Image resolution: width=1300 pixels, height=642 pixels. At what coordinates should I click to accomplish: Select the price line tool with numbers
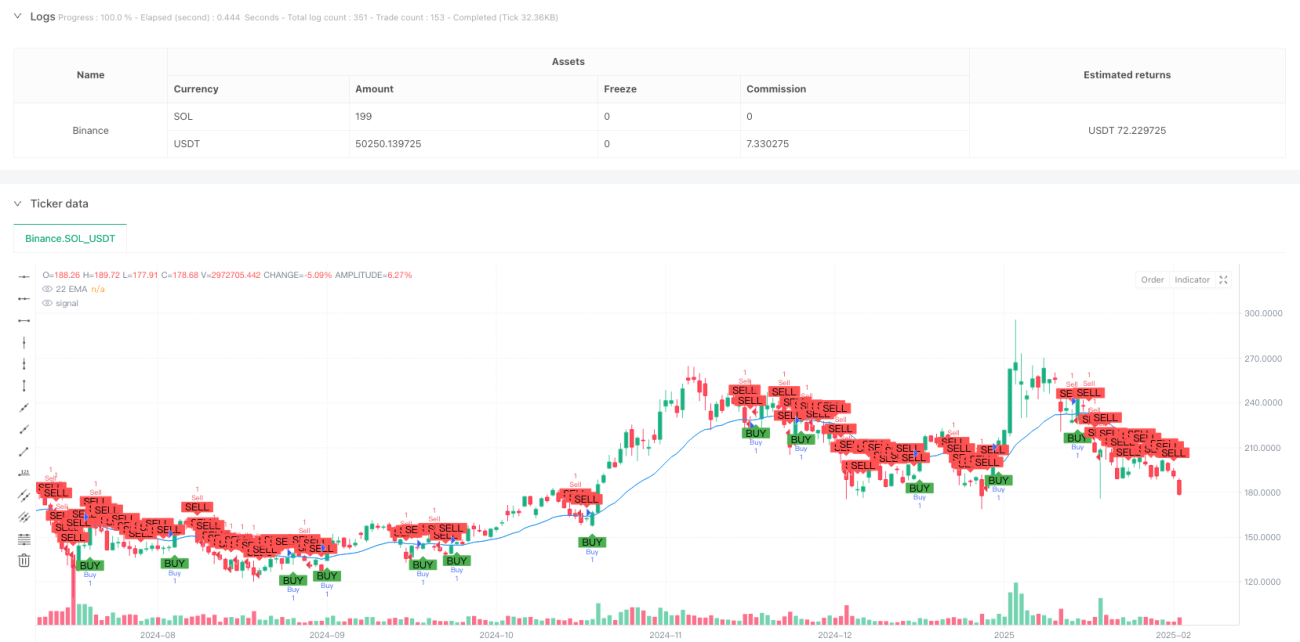(x=24, y=473)
